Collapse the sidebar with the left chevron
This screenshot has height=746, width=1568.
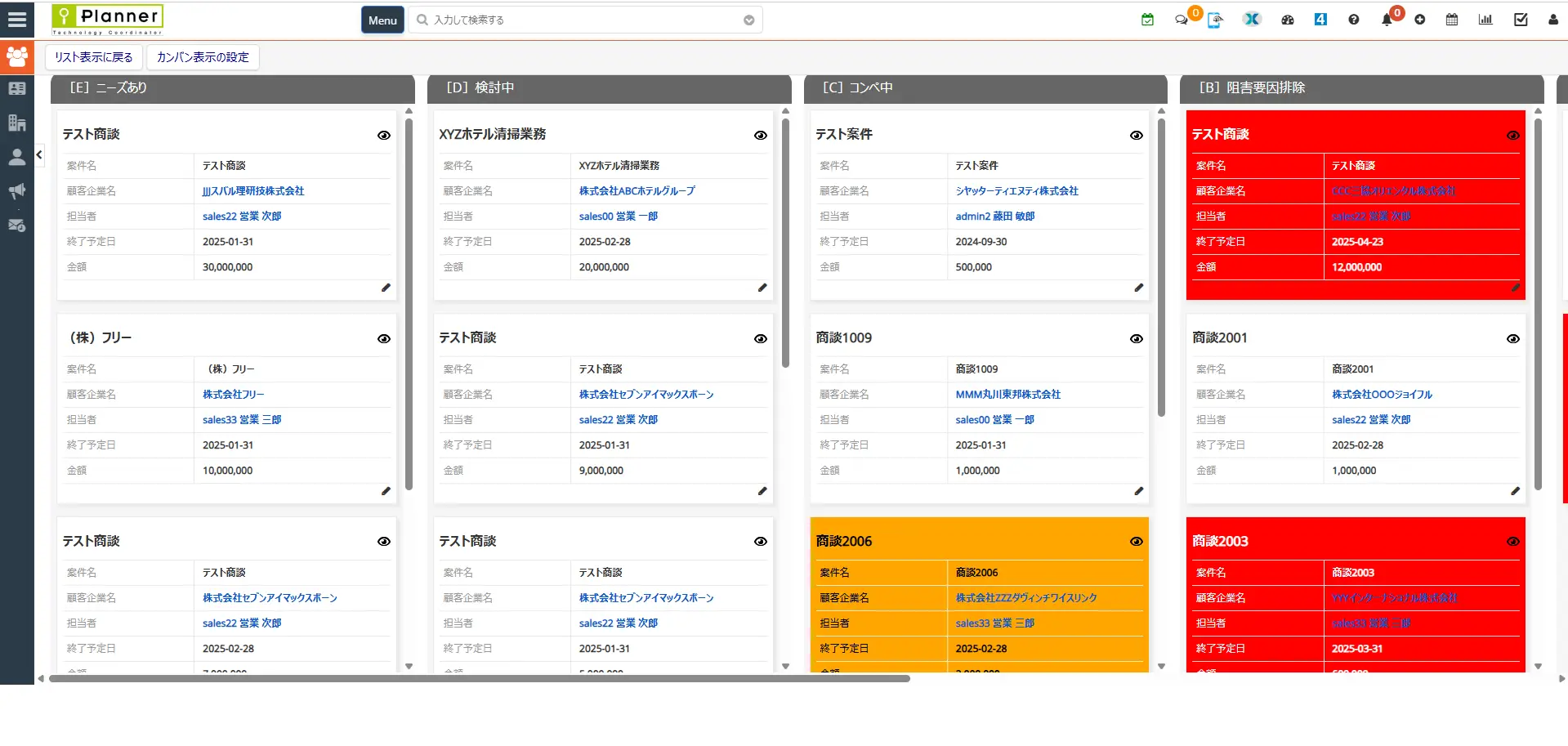point(39,154)
